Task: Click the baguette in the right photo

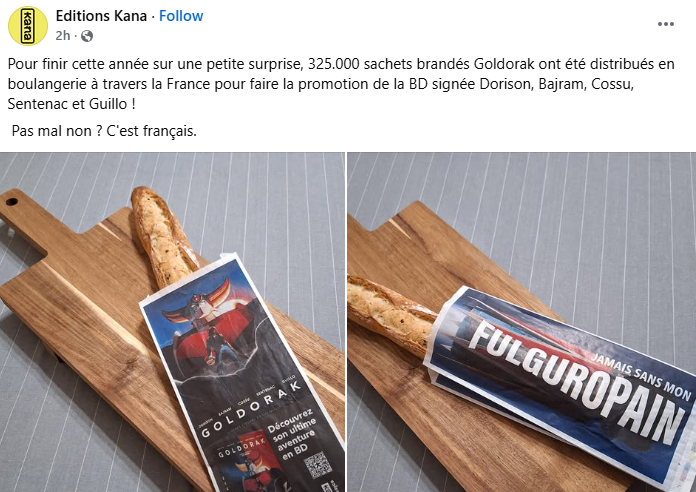Action: pyautogui.click(x=391, y=313)
